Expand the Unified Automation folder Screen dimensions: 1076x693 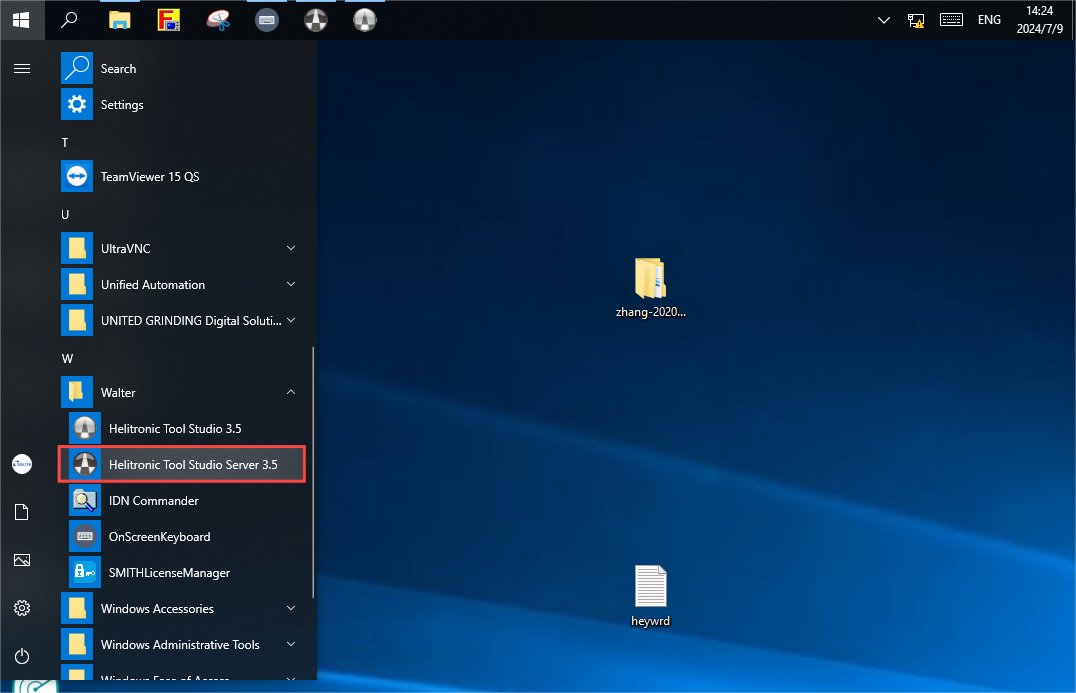coord(182,285)
